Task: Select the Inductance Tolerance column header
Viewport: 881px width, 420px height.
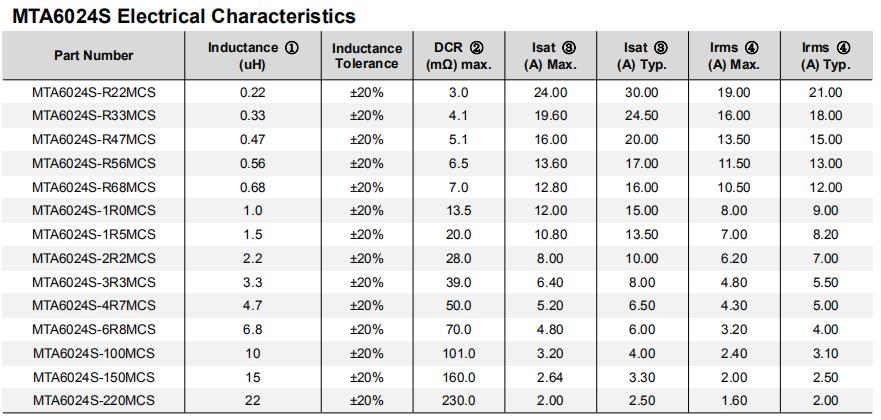Action: pyautogui.click(x=367, y=56)
